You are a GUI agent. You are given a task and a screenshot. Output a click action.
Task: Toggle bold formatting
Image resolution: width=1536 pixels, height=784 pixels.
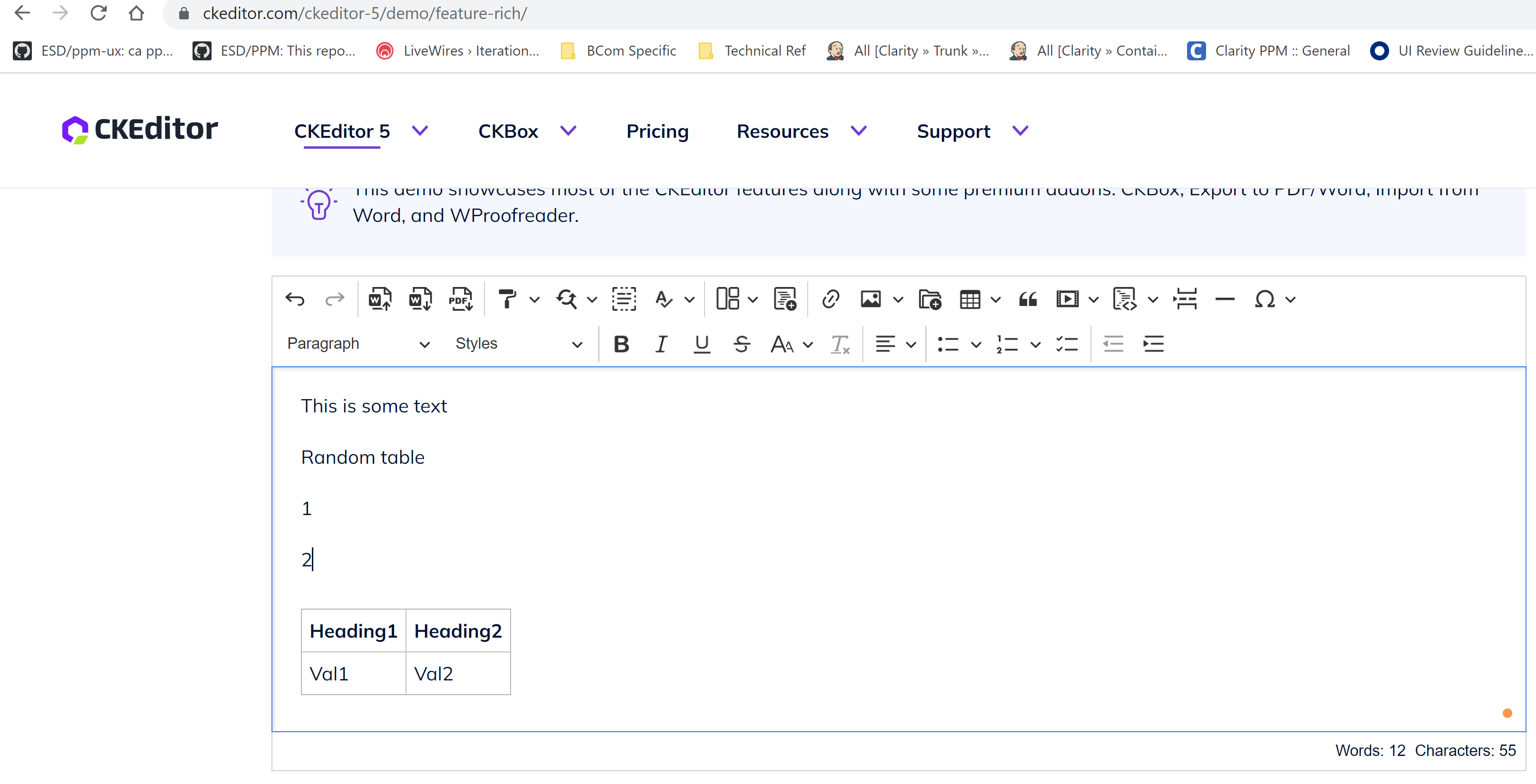621,344
